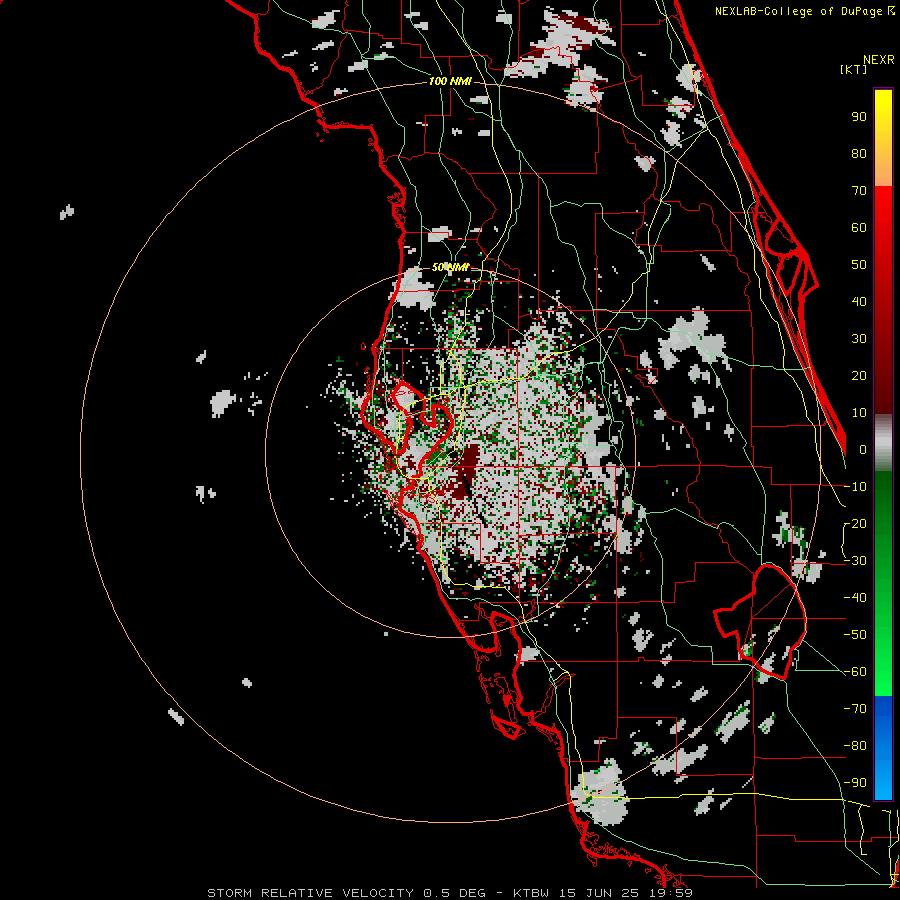Pick the gray zero-velocity segment of the color bar
This screenshot has height=900, width=900.
point(883,442)
